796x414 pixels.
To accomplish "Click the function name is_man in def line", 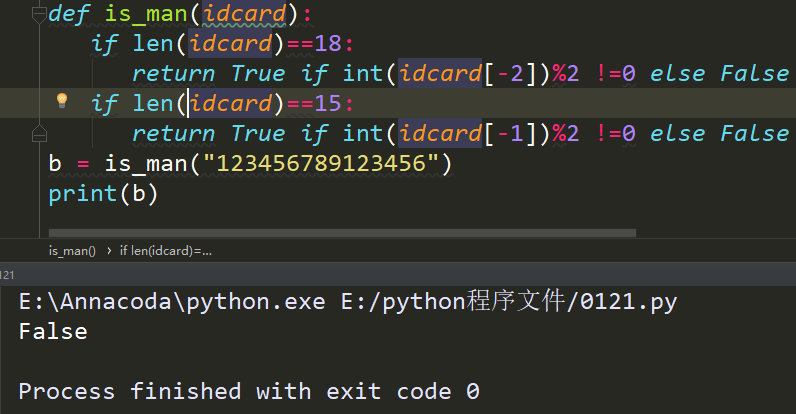I will pos(146,14).
